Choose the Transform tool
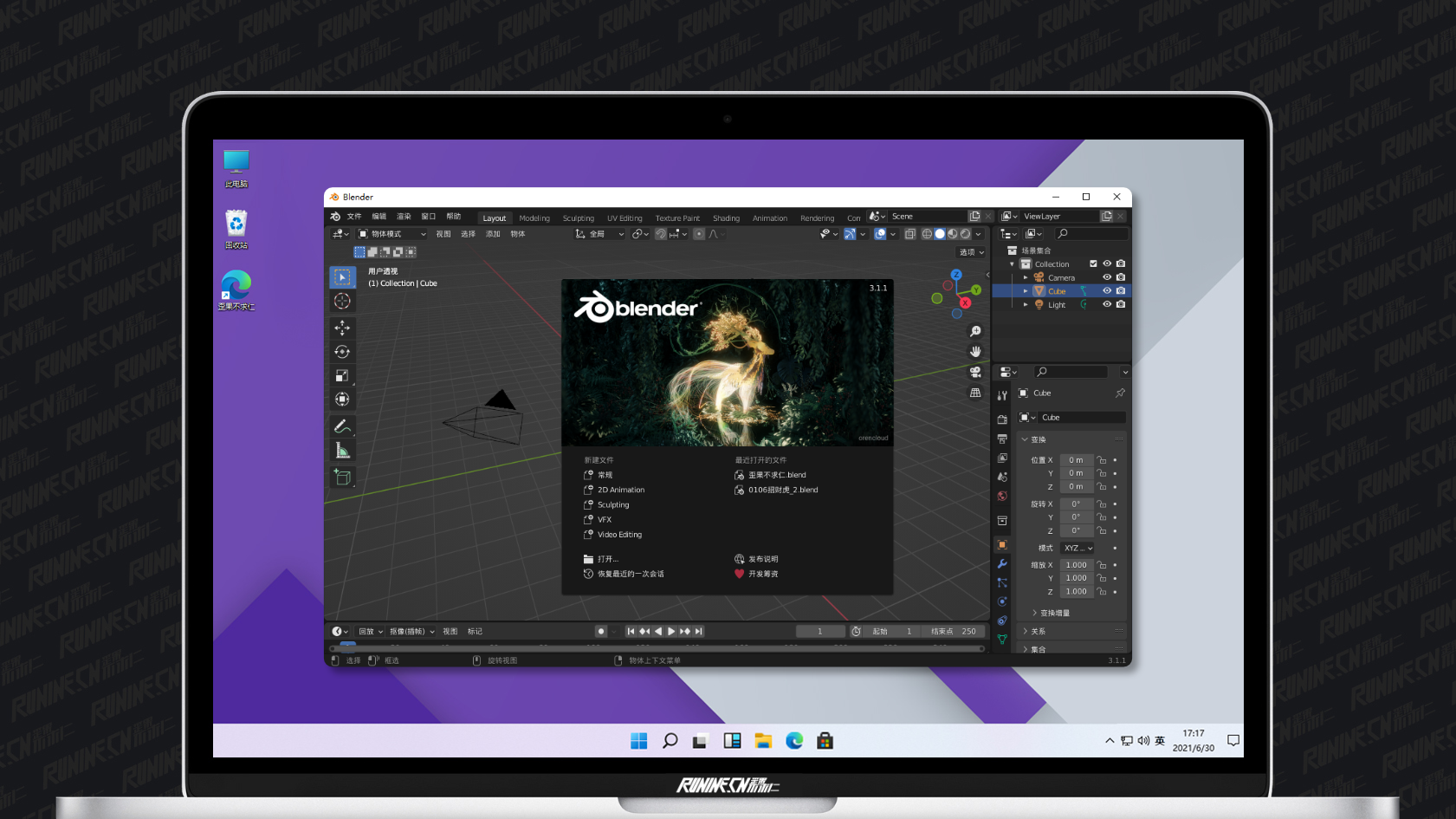The width and height of the screenshot is (1456, 819). (342, 400)
